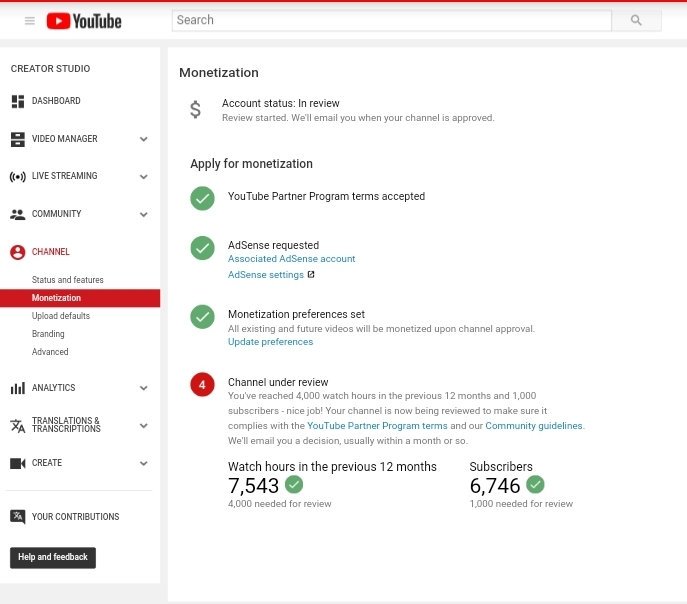
Task: Click the red step 4 circle
Action: point(202,385)
